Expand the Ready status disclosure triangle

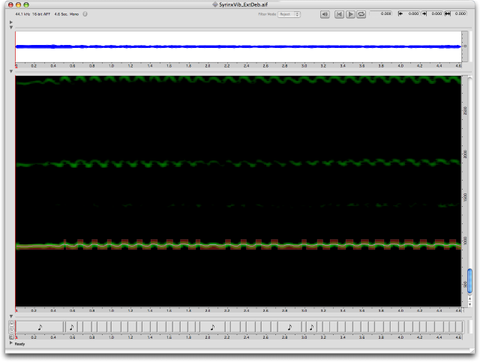(x=11, y=343)
